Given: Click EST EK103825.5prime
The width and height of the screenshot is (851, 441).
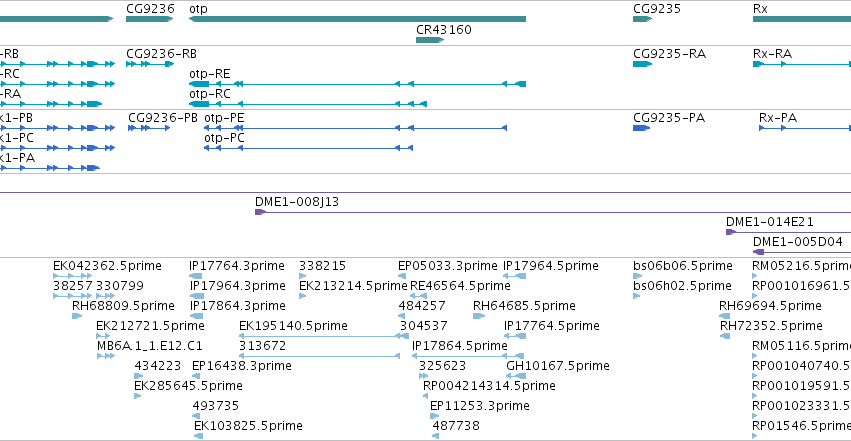Looking at the screenshot, I should click(x=199, y=437).
